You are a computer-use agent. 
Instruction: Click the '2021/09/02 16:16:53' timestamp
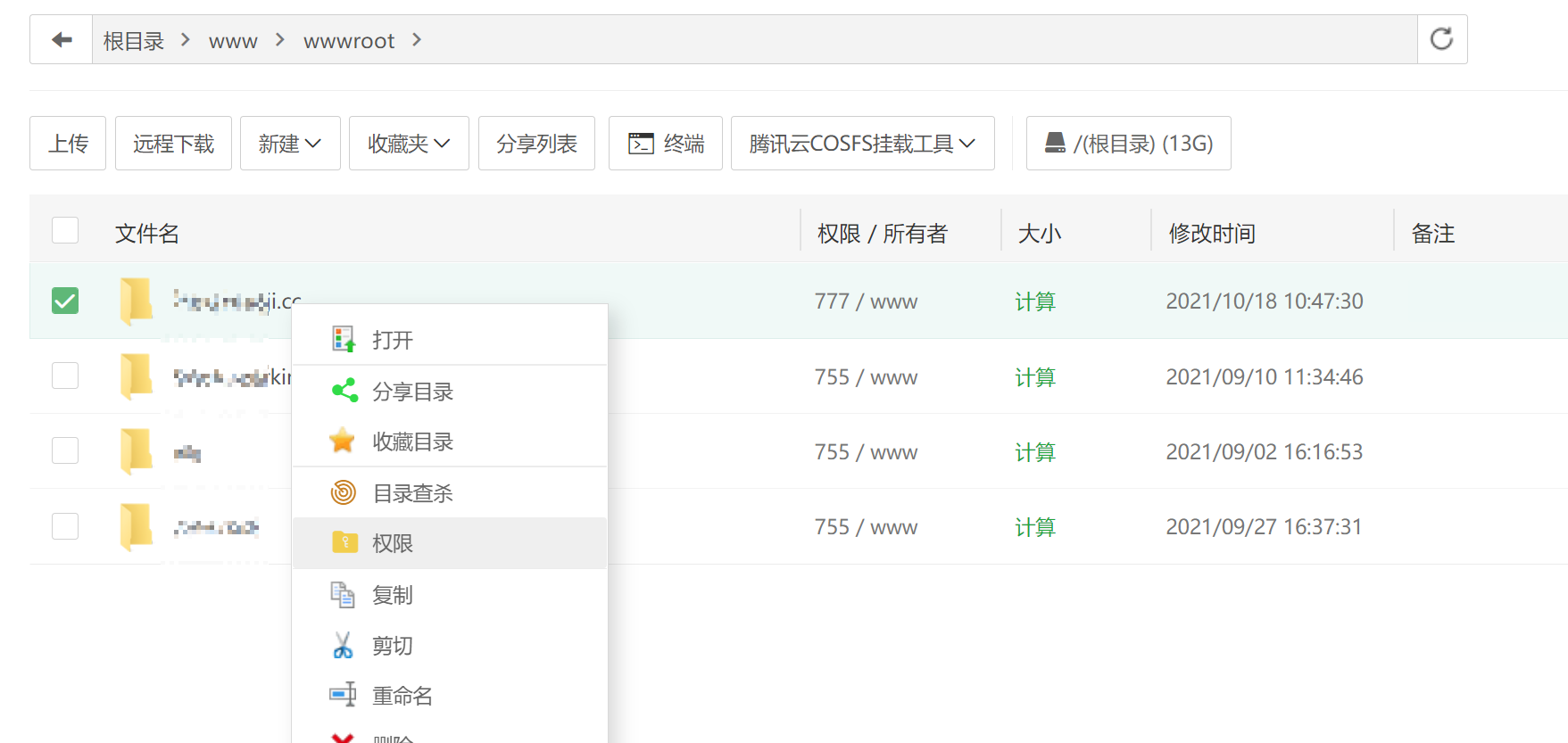pos(1265,451)
